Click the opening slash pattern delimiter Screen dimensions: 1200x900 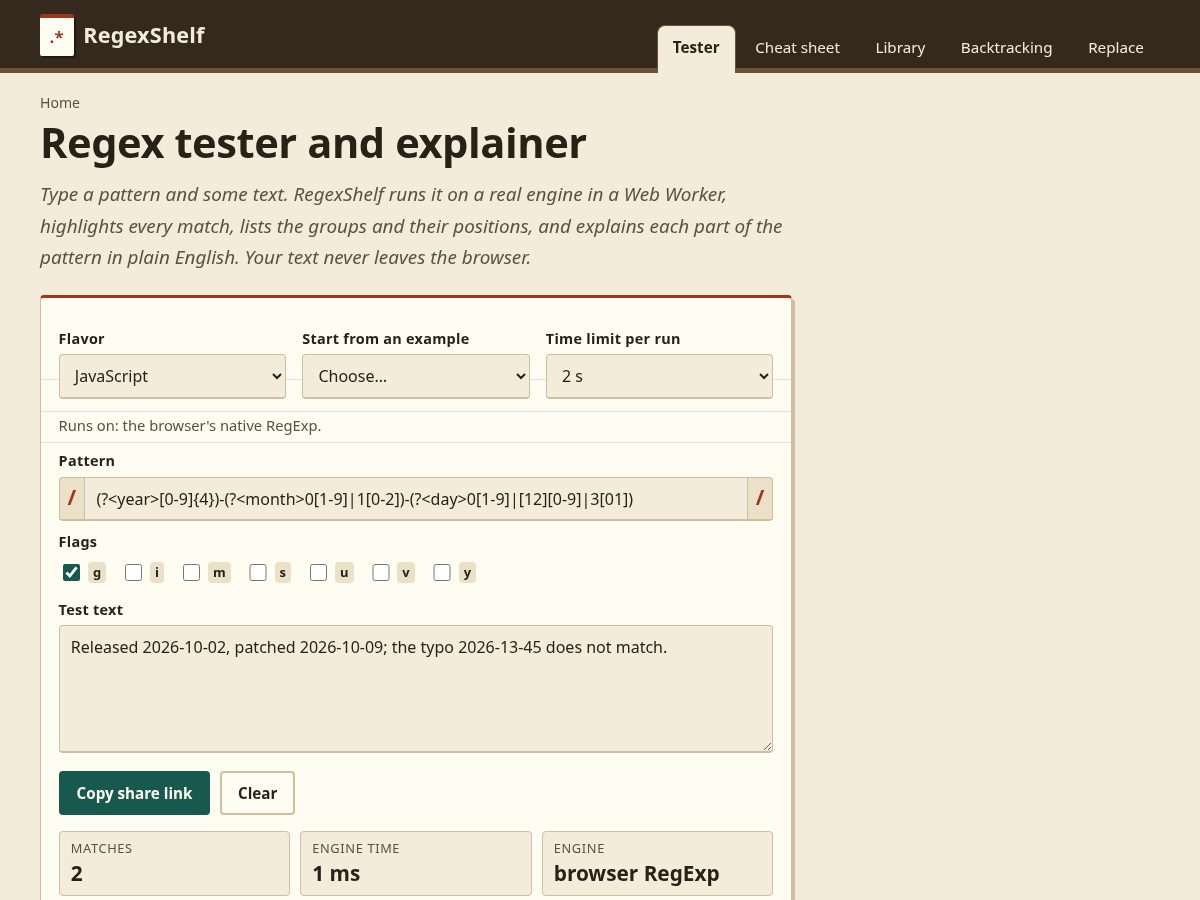click(x=72, y=499)
